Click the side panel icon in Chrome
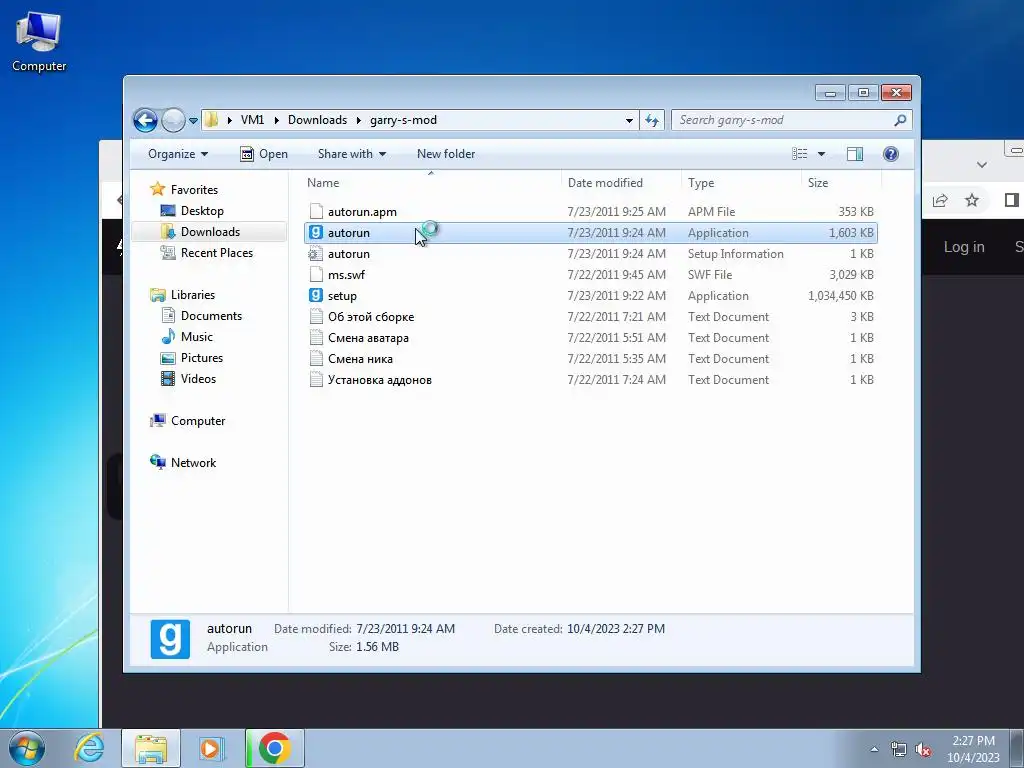The height and width of the screenshot is (768, 1024). pyautogui.click(x=1012, y=200)
